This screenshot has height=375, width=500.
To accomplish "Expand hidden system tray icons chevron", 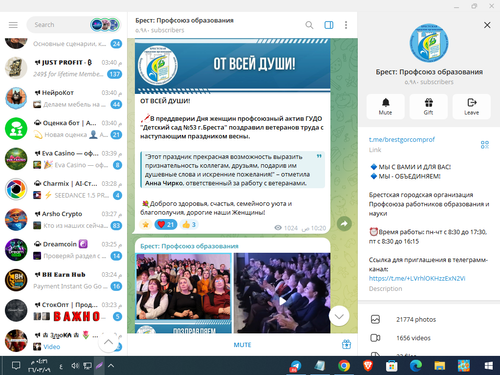I will [x=111, y=366].
